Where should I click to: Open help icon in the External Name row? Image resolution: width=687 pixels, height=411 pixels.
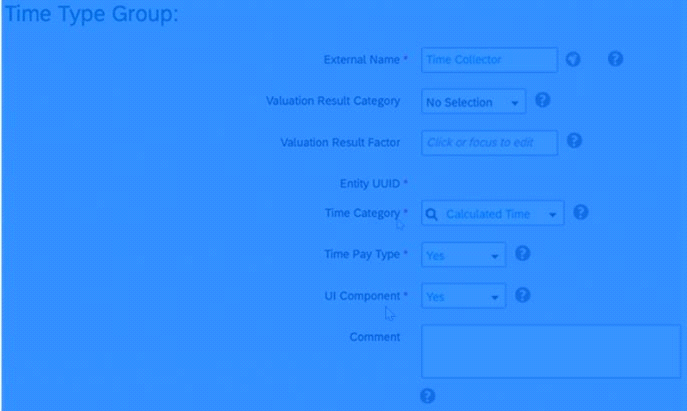(x=616, y=59)
